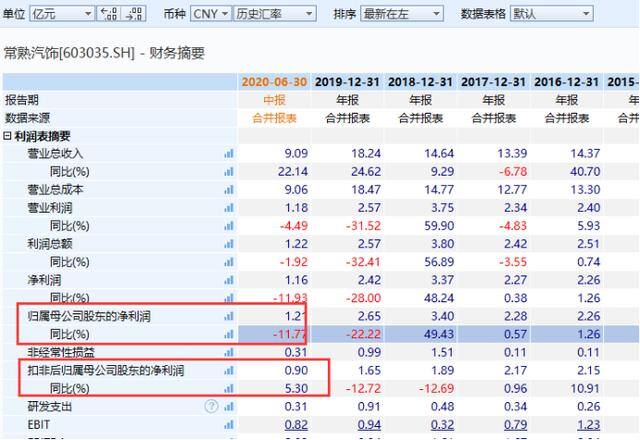
Task: Click the 同比 value 40.70 cell
Action: click(x=585, y=171)
